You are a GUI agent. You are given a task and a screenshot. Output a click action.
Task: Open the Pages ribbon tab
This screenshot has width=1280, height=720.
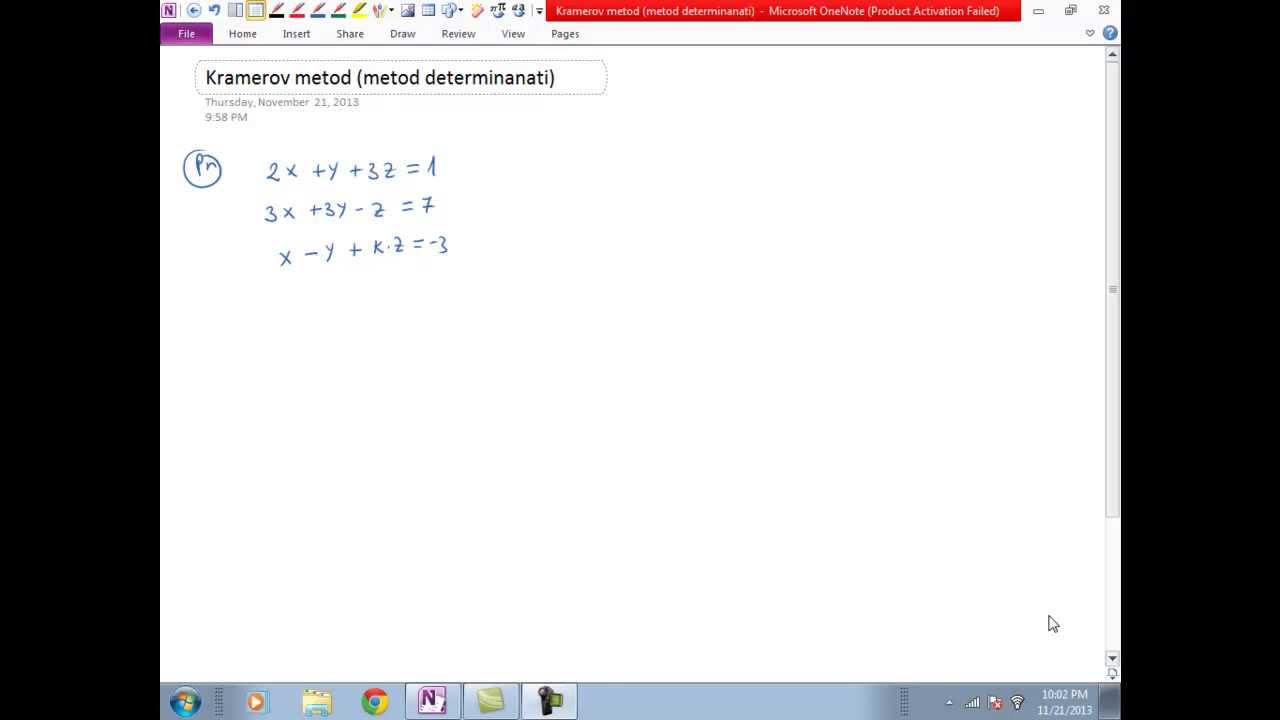pos(565,34)
